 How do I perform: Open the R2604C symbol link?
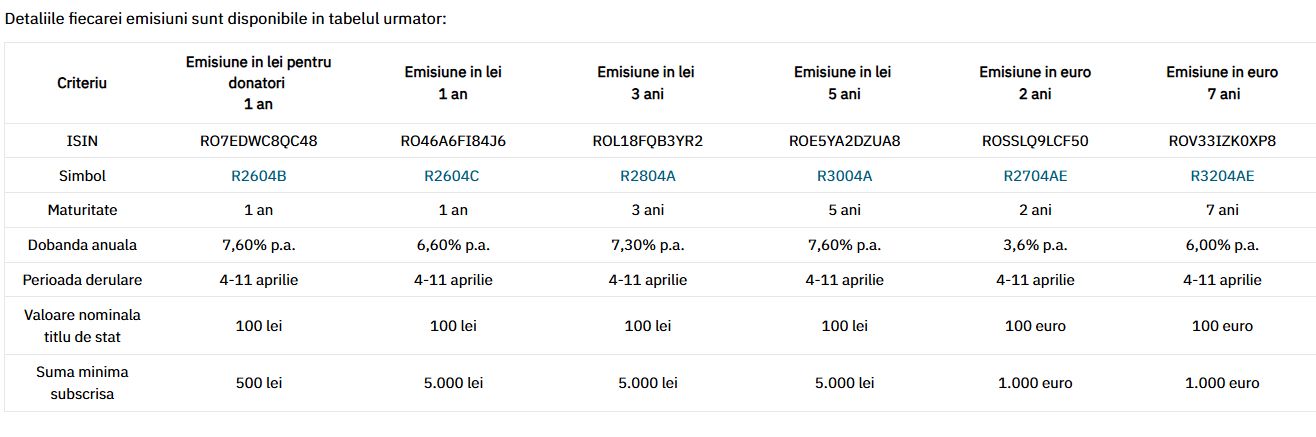(x=453, y=176)
